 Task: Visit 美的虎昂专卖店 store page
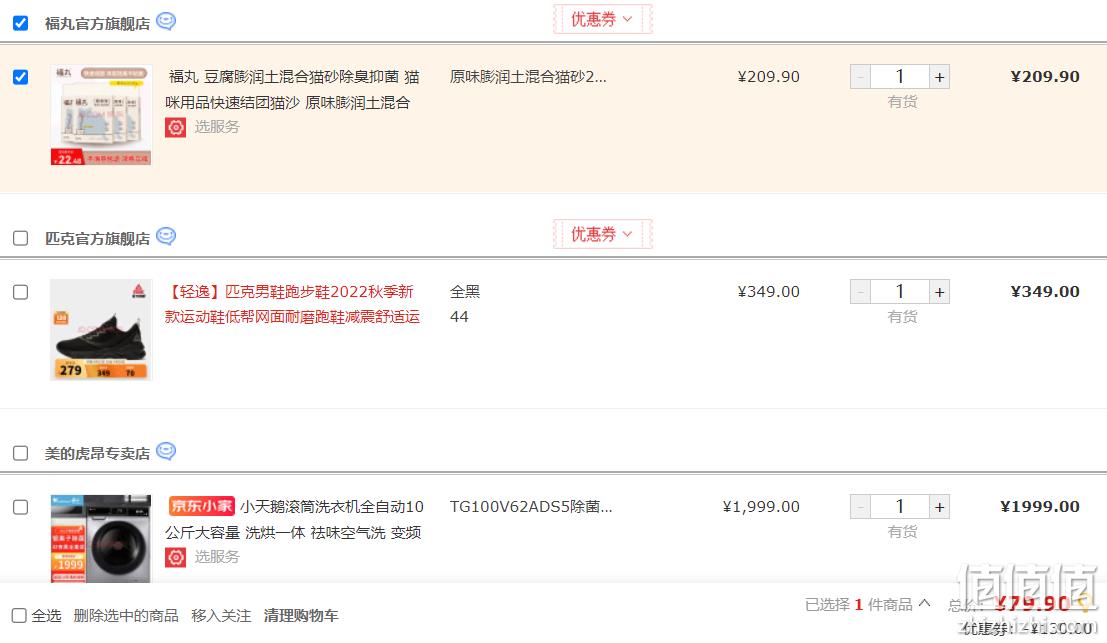tap(97, 454)
